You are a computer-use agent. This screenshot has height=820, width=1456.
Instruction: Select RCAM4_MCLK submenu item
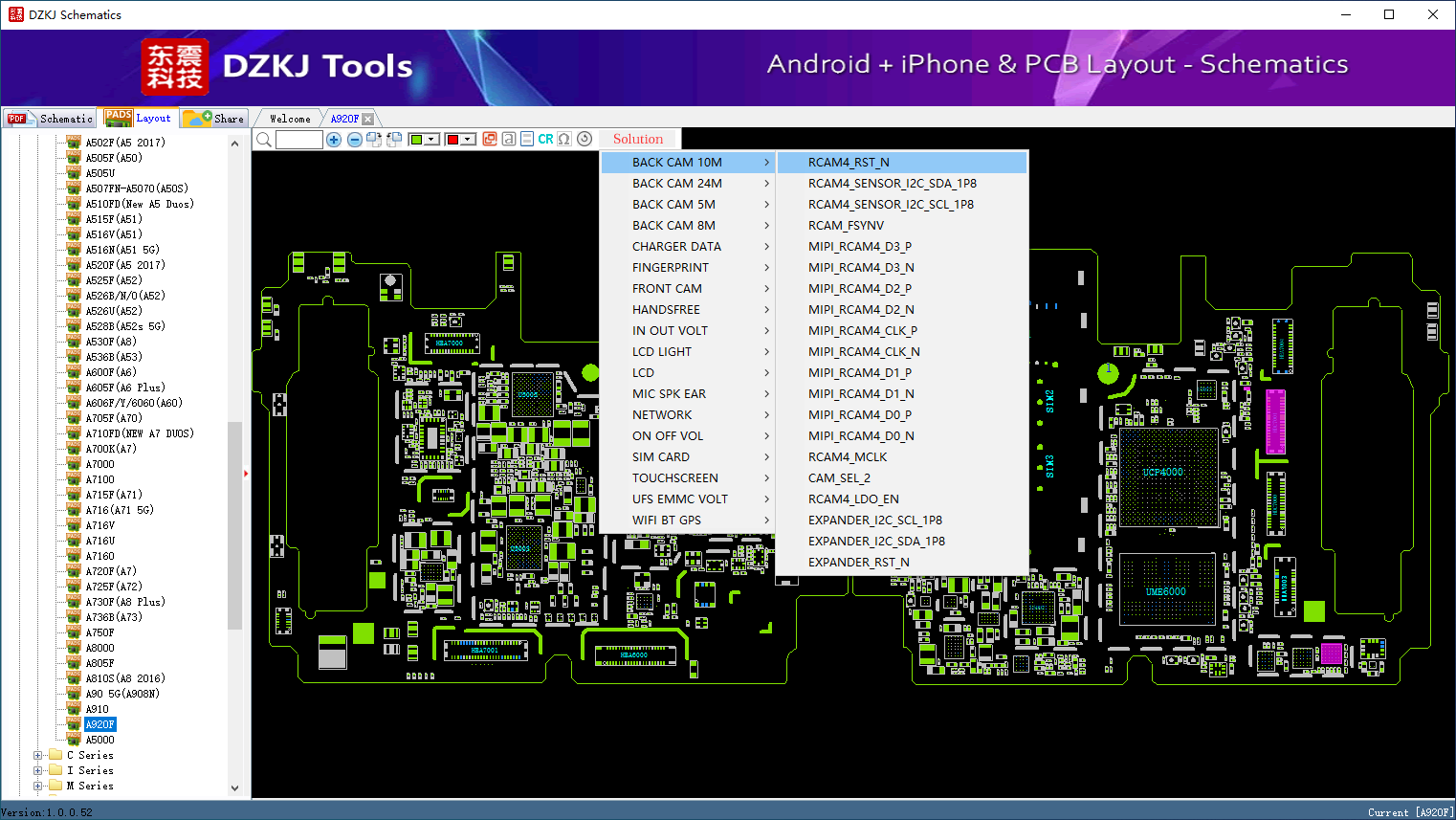coord(902,457)
